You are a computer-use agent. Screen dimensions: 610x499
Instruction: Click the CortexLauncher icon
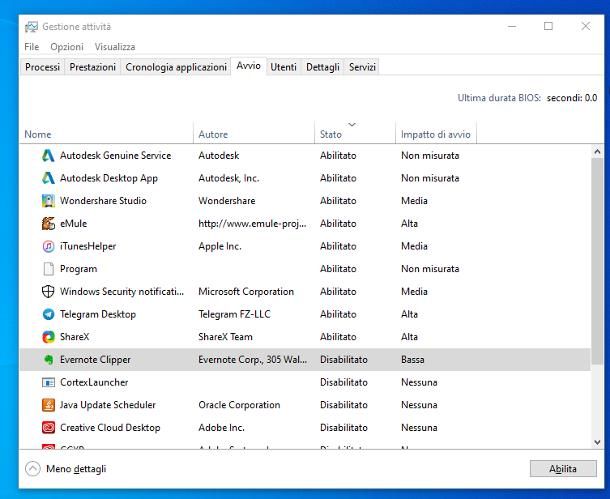[48, 382]
